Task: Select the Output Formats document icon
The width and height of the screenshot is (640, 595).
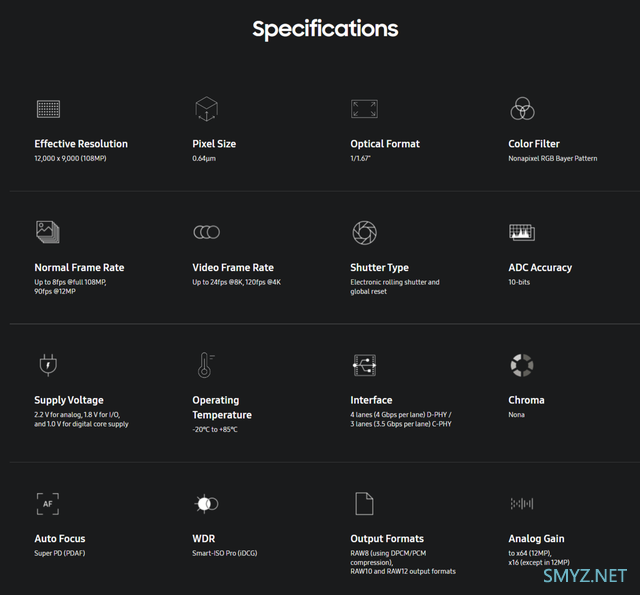Action: (364, 504)
